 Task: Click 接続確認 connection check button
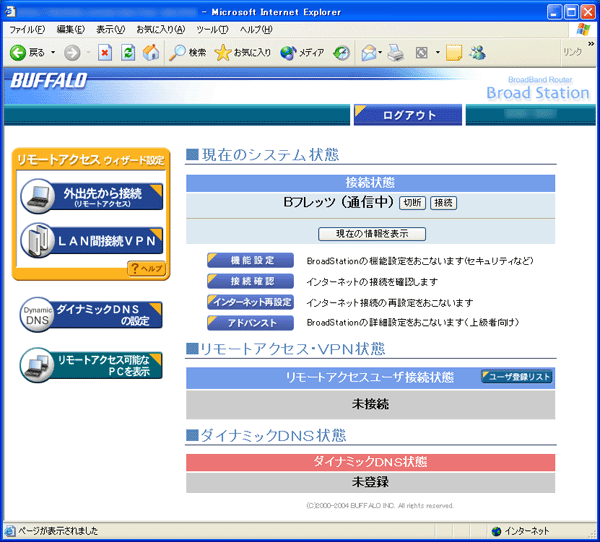click(x=251, y=281)
